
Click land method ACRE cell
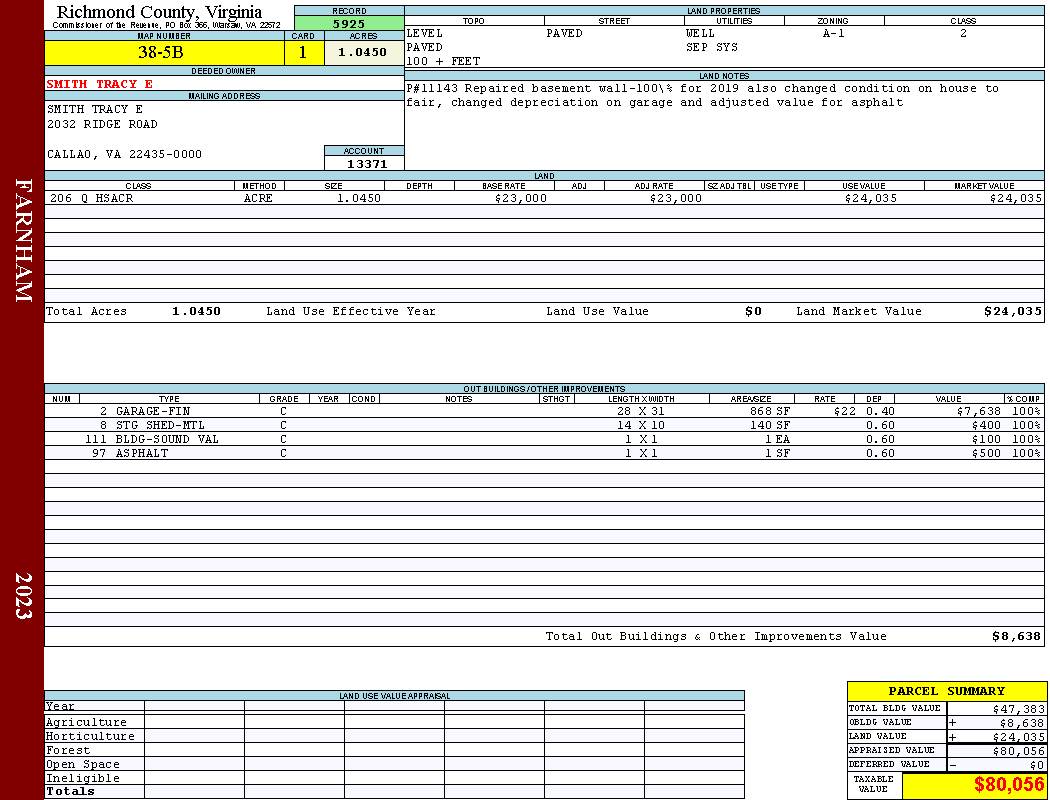259,198
